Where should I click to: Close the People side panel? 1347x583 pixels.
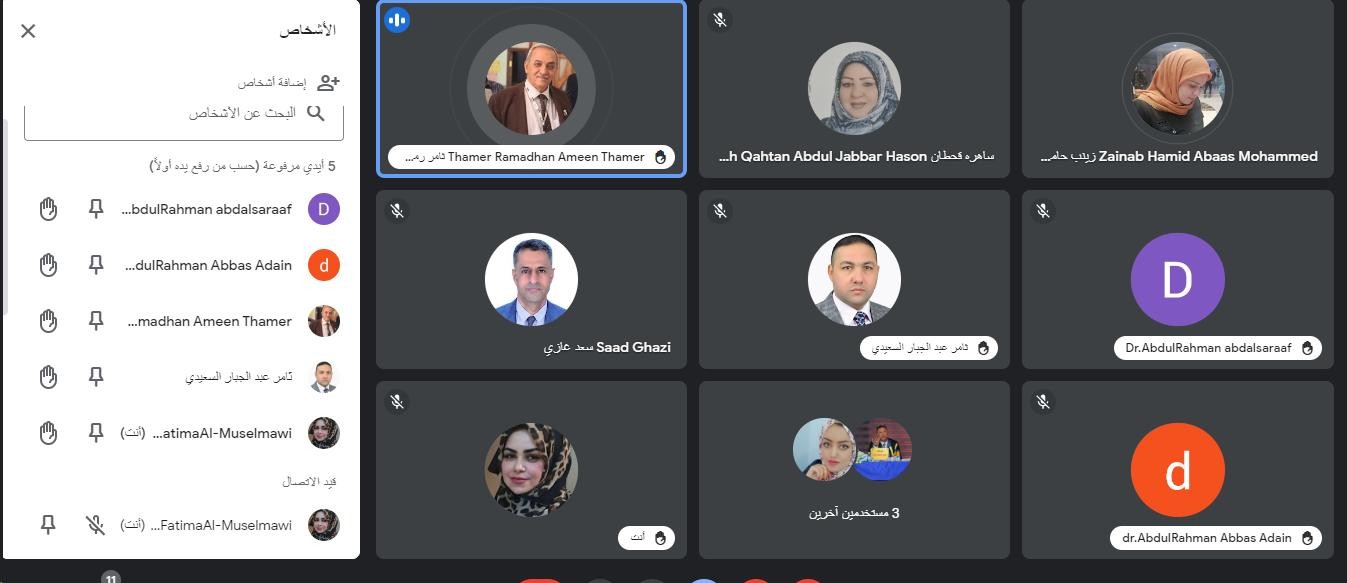click(x=28, y=31)
